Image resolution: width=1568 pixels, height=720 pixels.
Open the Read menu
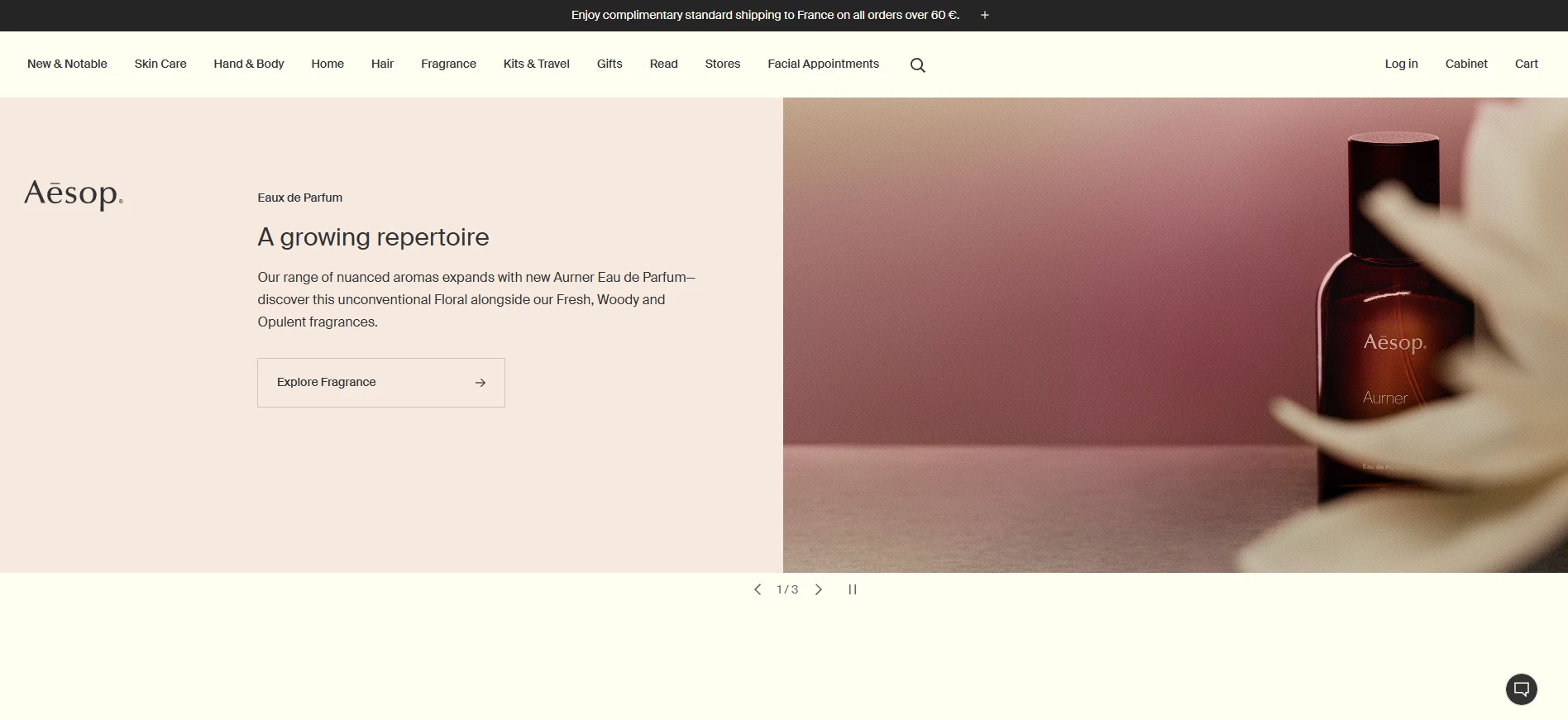[663, 64]
